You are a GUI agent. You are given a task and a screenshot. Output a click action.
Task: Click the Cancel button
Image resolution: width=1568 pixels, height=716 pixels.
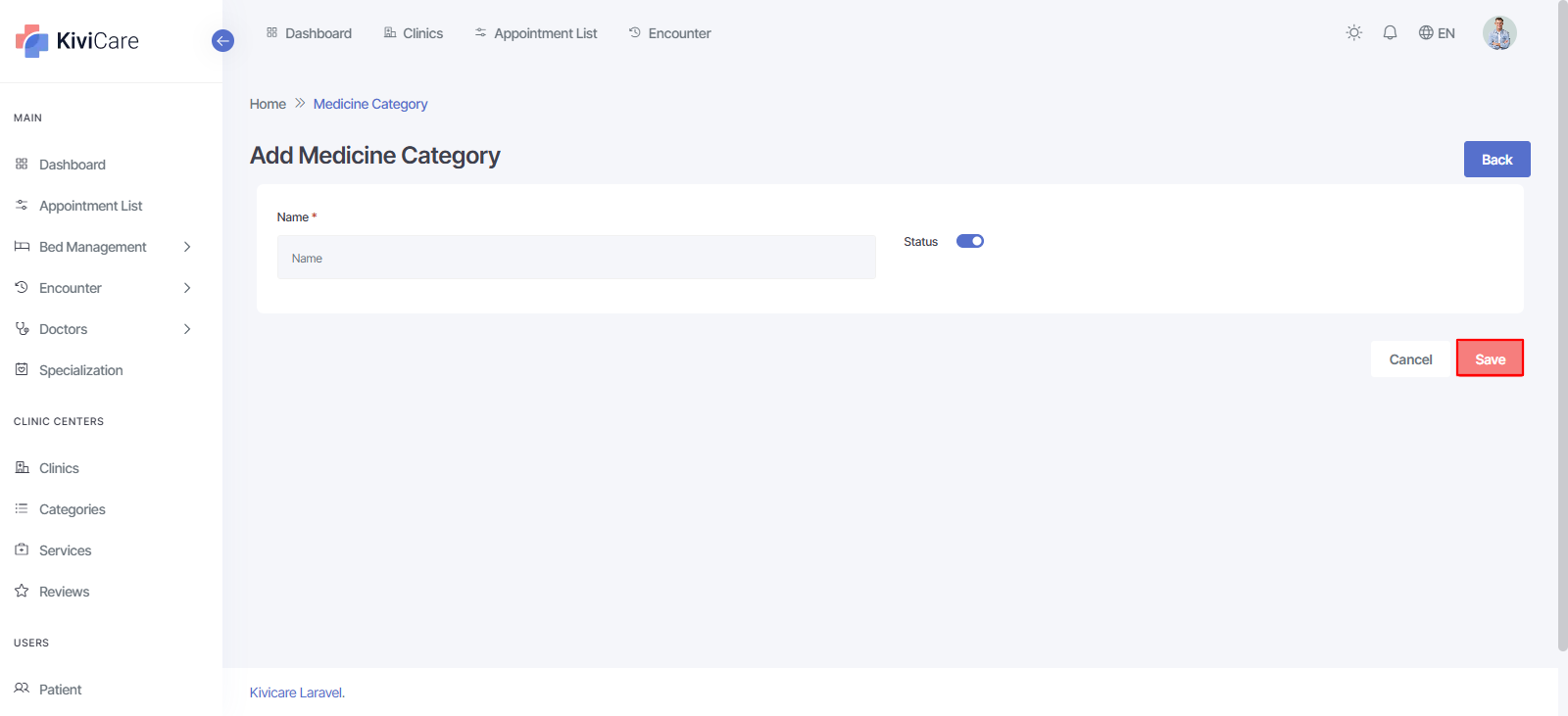(1410, 359)
